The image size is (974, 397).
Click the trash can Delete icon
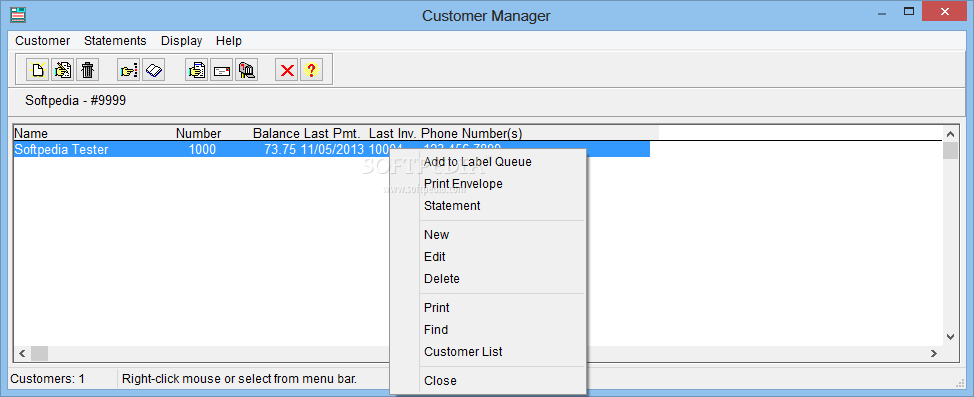click(87, 70)
